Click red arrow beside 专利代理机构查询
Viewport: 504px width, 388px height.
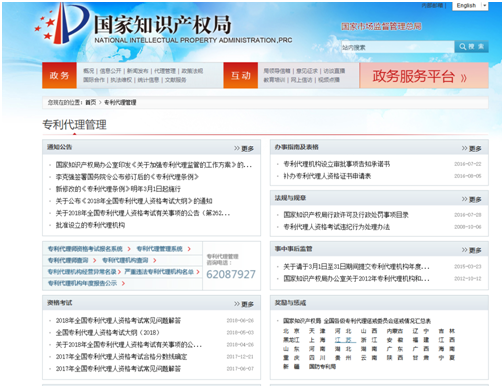155,260
